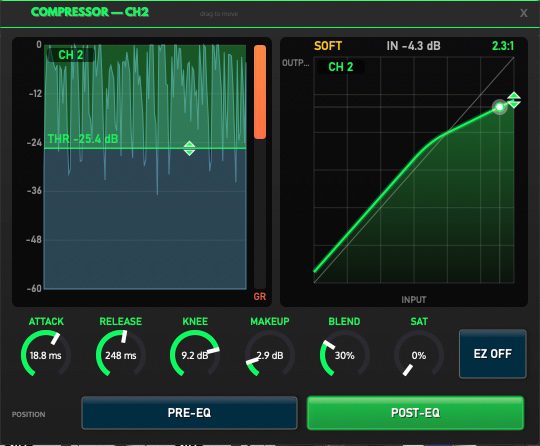Click the ratio up/down arrow handle
The image size is (540, 446).
click(514, 100)
